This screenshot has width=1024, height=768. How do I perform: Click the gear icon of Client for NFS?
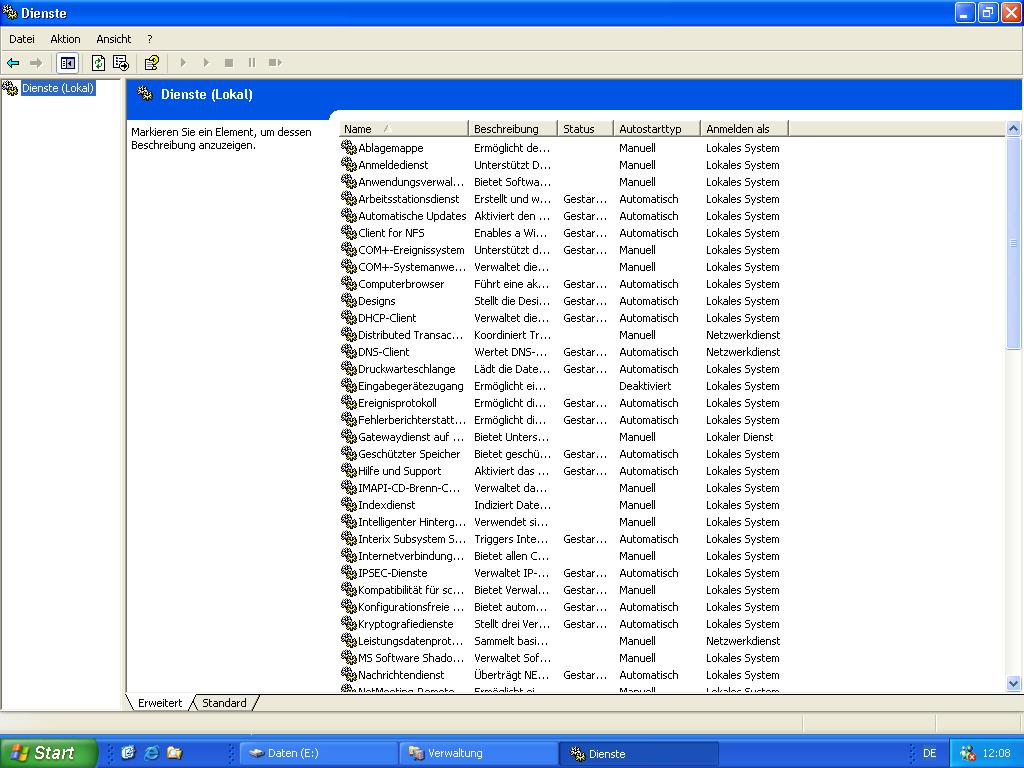coord(349,232)
